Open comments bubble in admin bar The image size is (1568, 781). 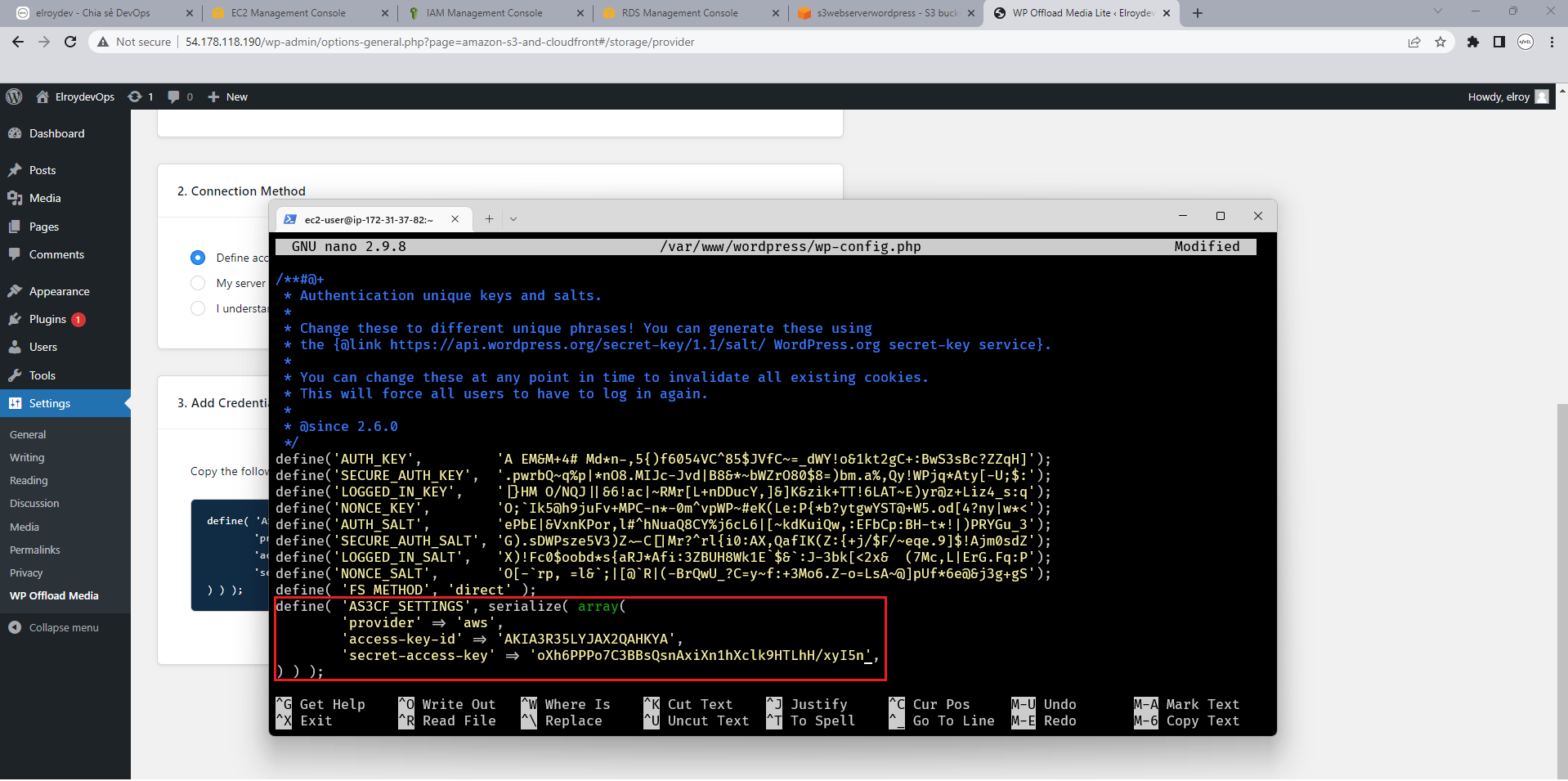coord(180,97)
